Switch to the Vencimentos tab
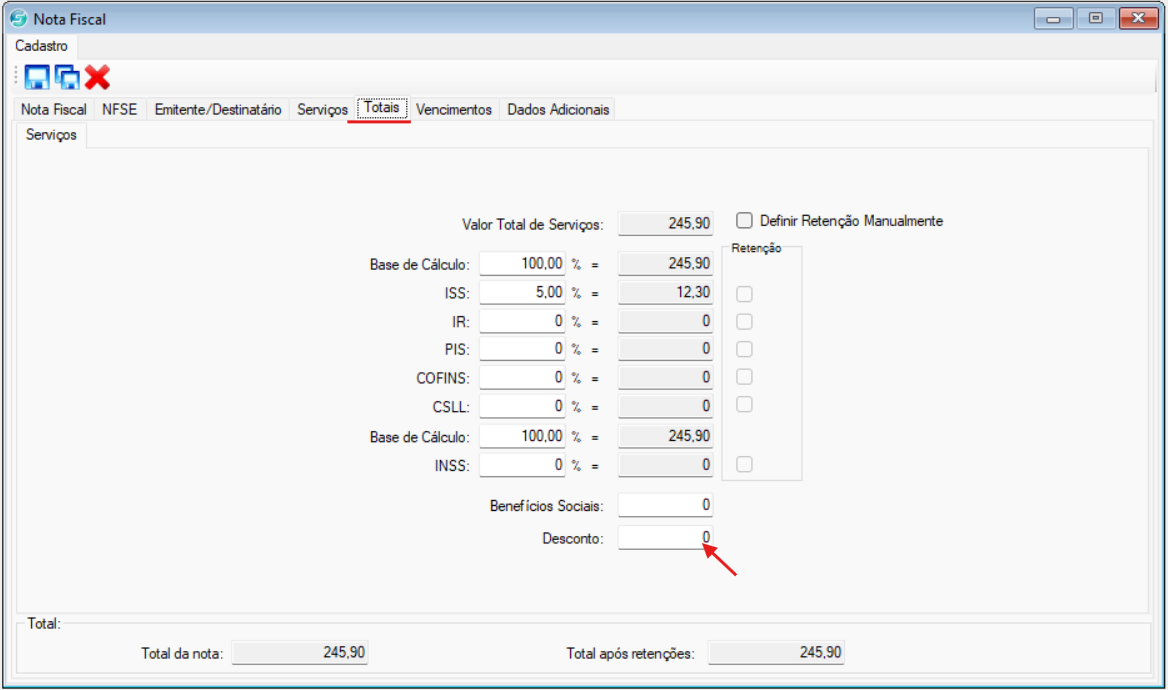Screen dimensions: 1168x690 pos(454,110)
